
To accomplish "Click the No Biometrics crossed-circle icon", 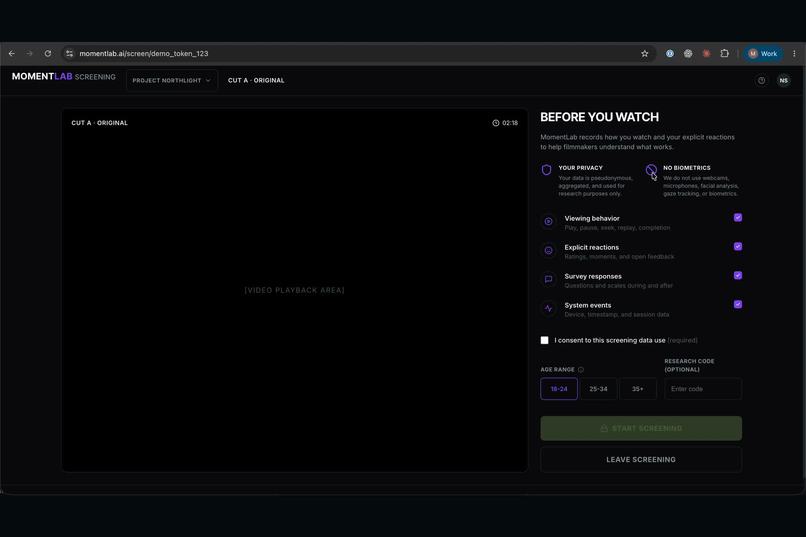I will coord(651,170).
